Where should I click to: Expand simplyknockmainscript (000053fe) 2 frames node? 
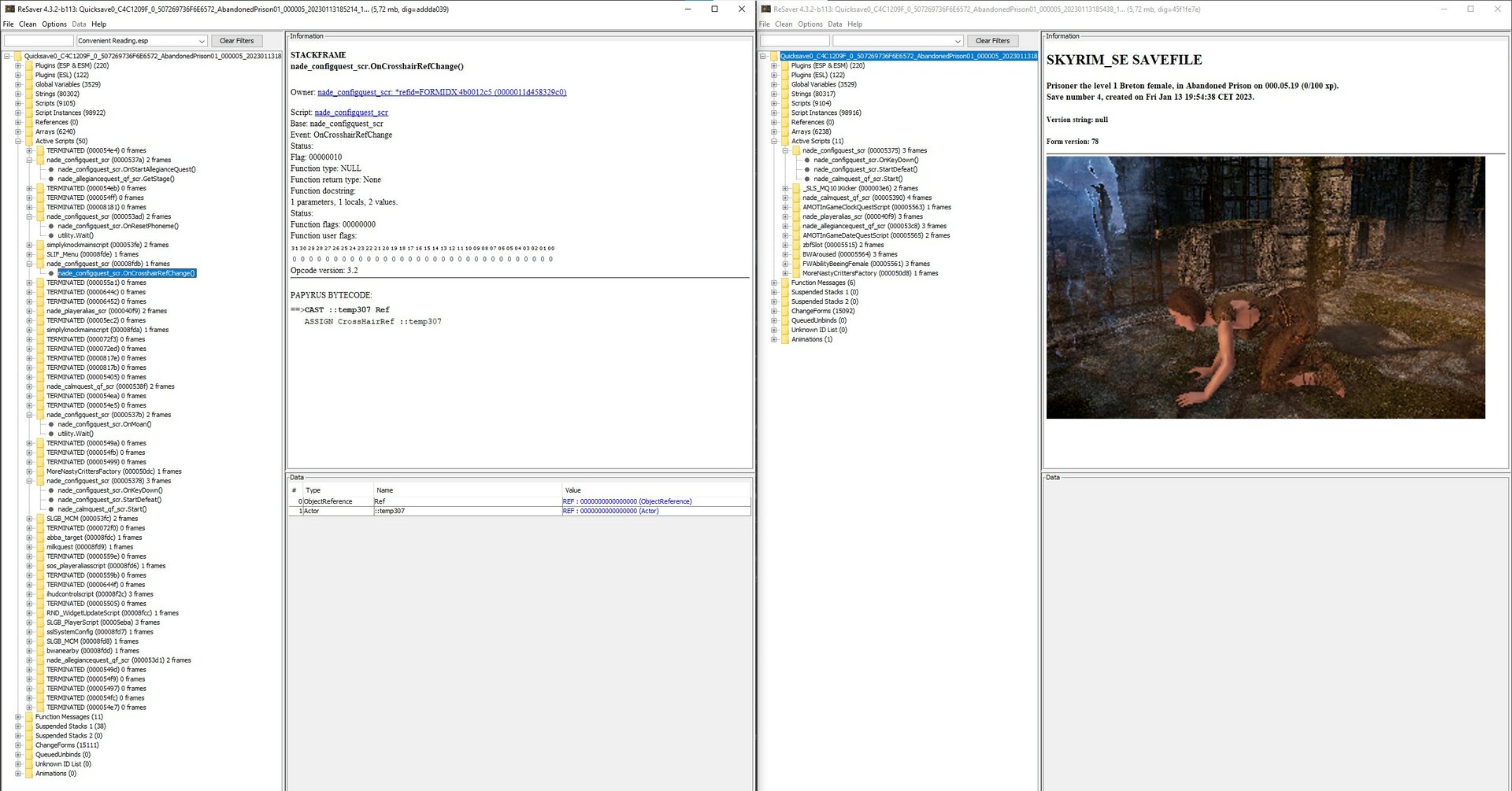point(29,245)
